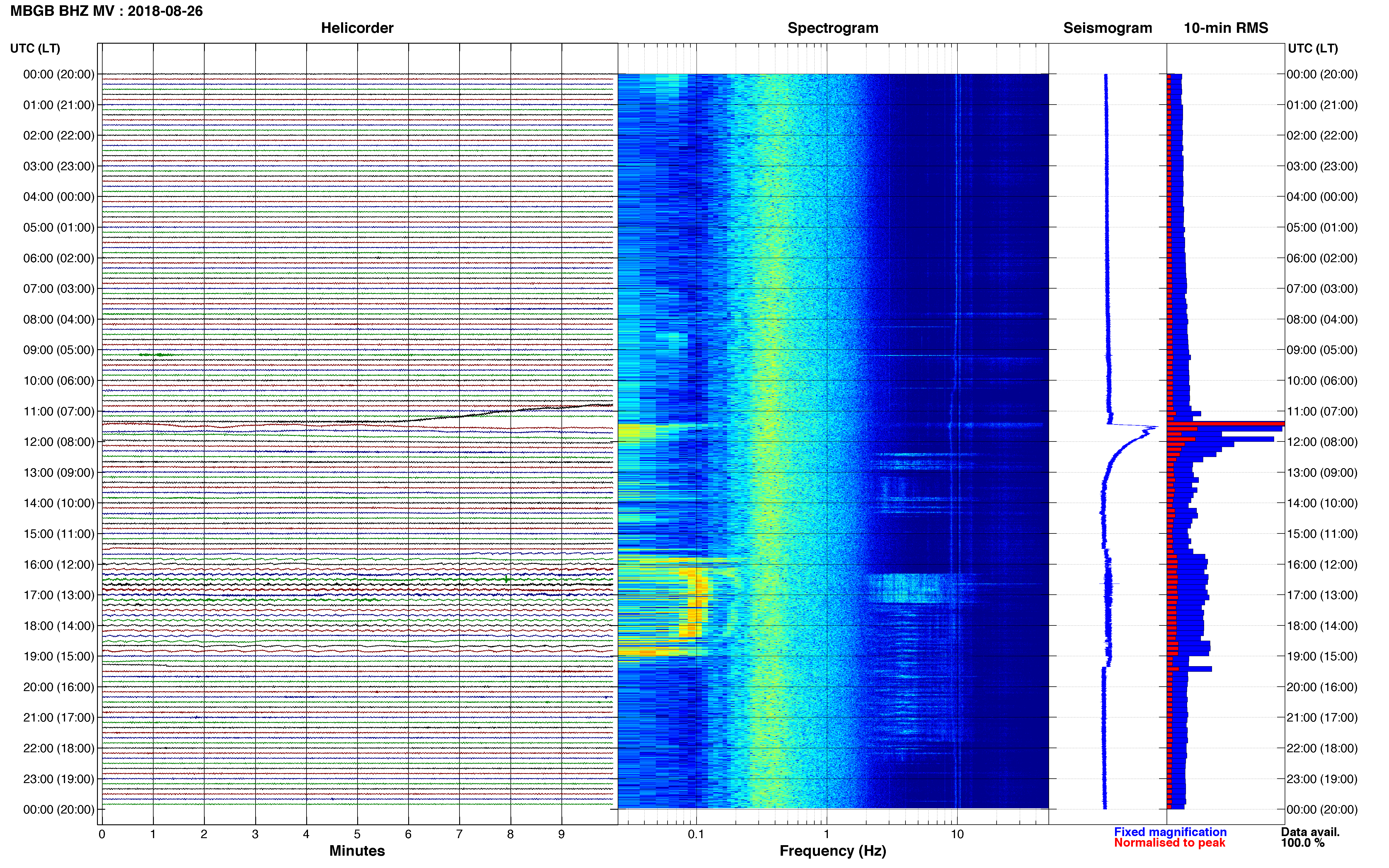Click the '100.0 %' data availability value
1389x868 pixels.
1302,843
